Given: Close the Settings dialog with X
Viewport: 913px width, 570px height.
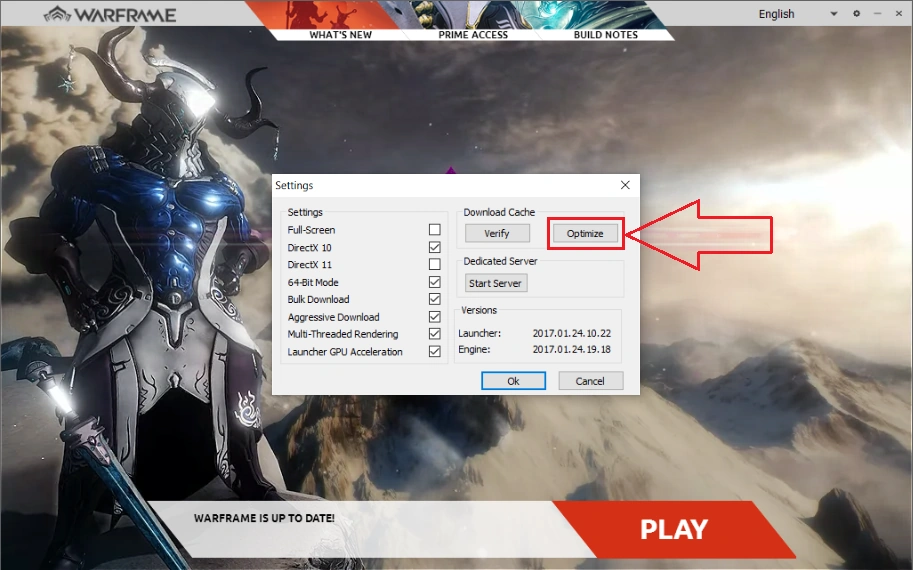Looking at the screenshot, I should click(625, 185).
